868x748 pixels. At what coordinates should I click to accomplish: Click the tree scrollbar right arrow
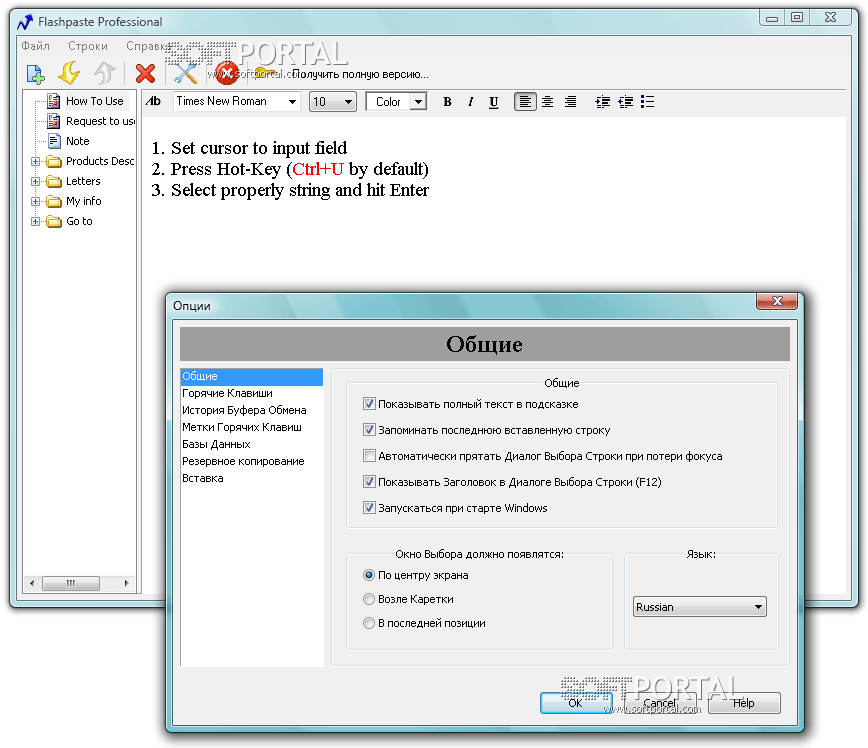click(127, 583)
